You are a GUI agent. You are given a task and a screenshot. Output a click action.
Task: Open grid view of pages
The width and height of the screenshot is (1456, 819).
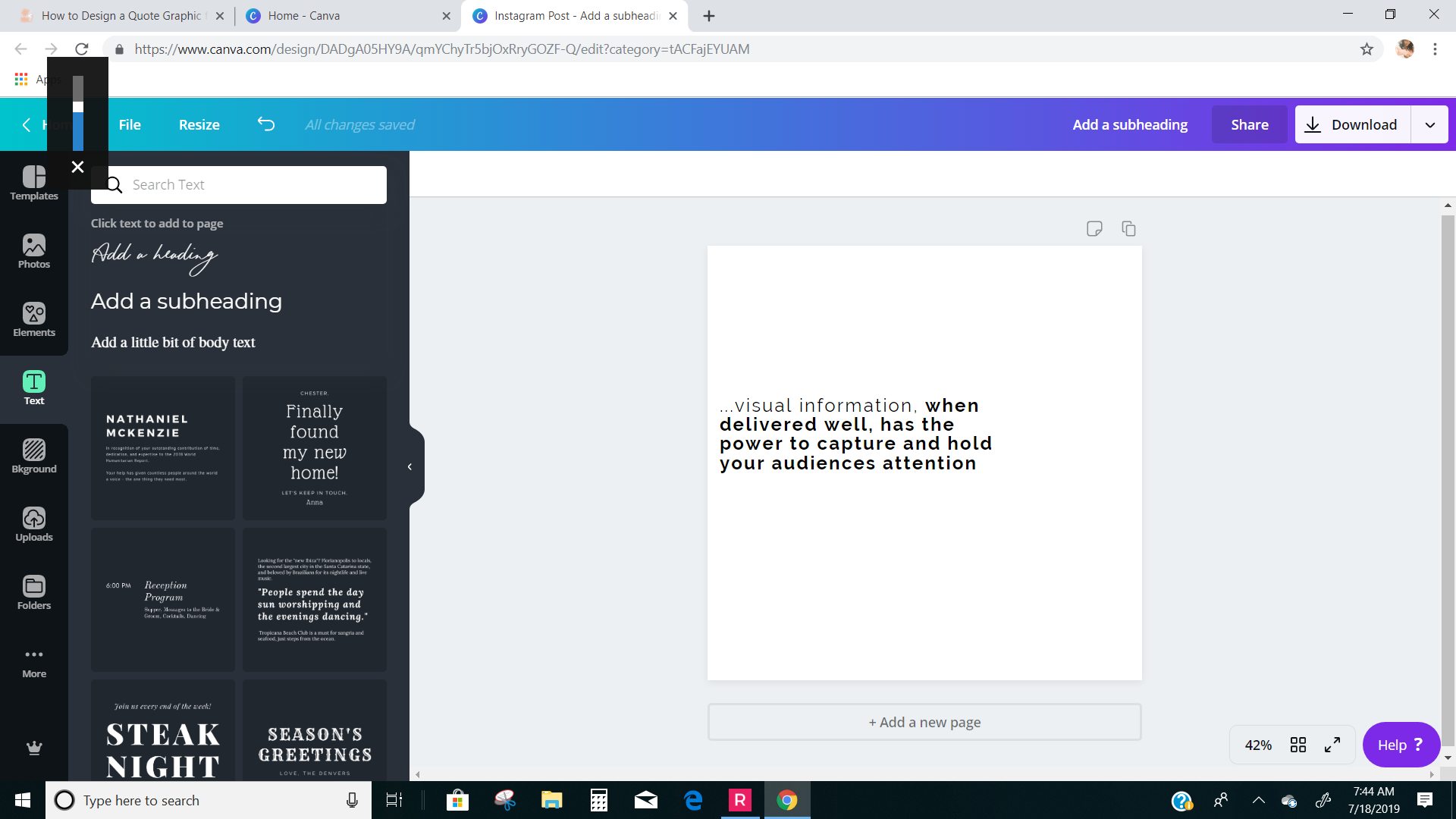click(1298, 745)
